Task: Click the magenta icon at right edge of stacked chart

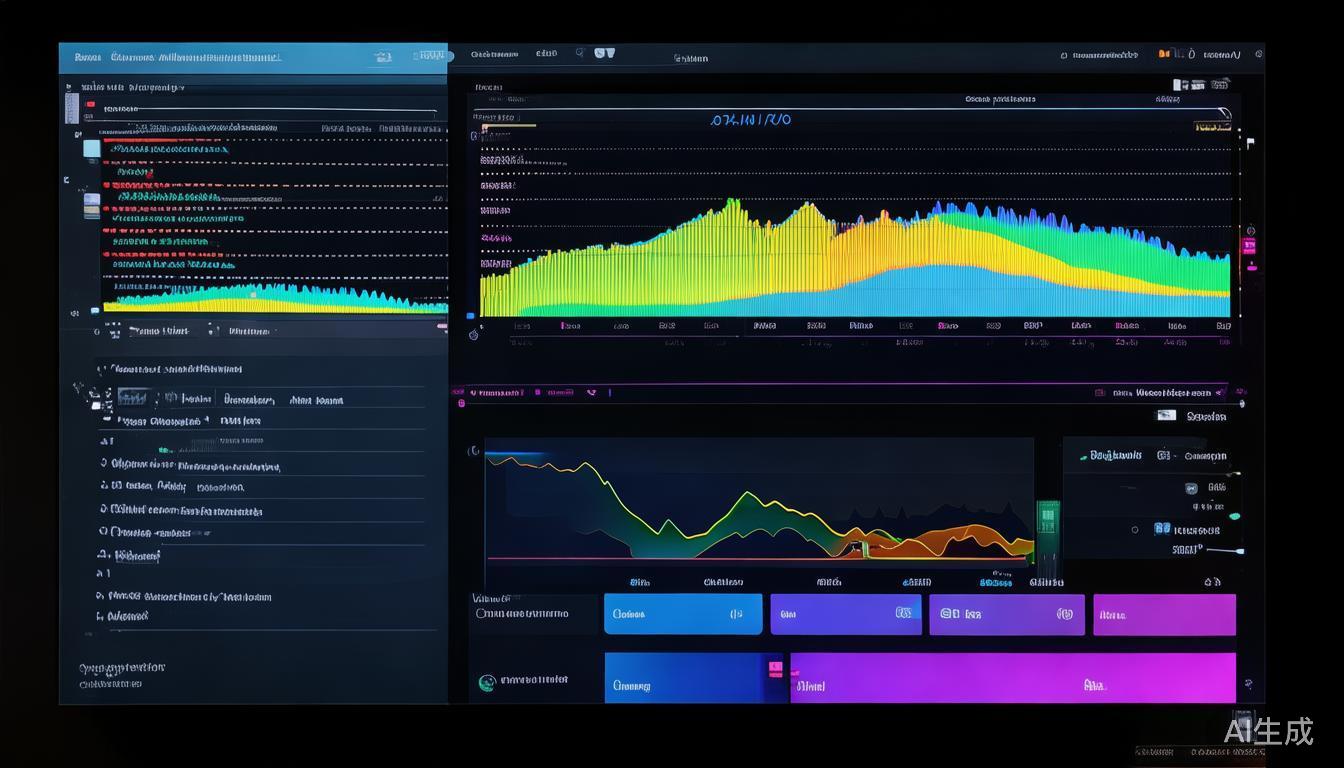Action: 1248,245
